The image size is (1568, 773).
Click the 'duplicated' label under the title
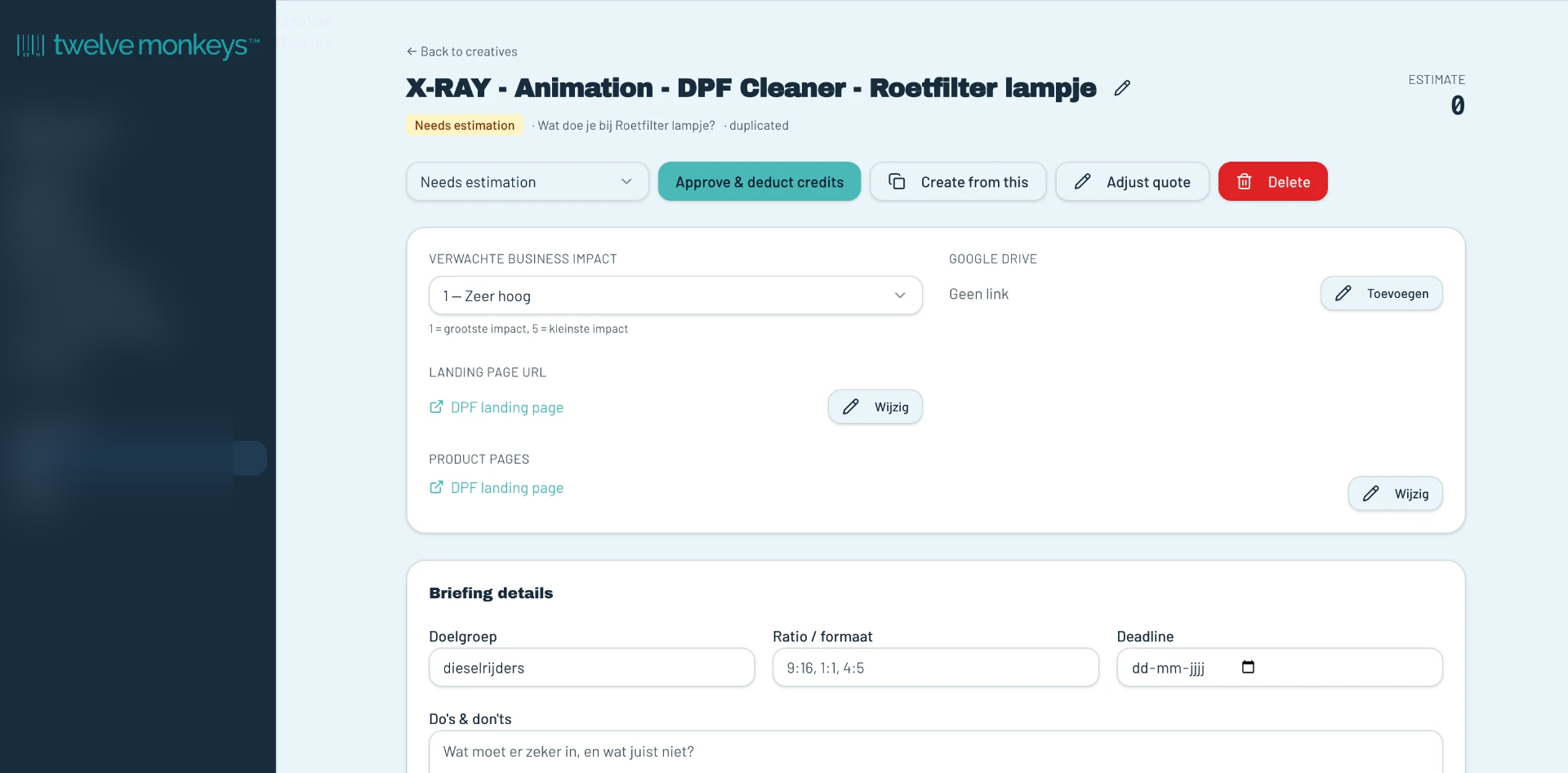(x=759, y=126)
